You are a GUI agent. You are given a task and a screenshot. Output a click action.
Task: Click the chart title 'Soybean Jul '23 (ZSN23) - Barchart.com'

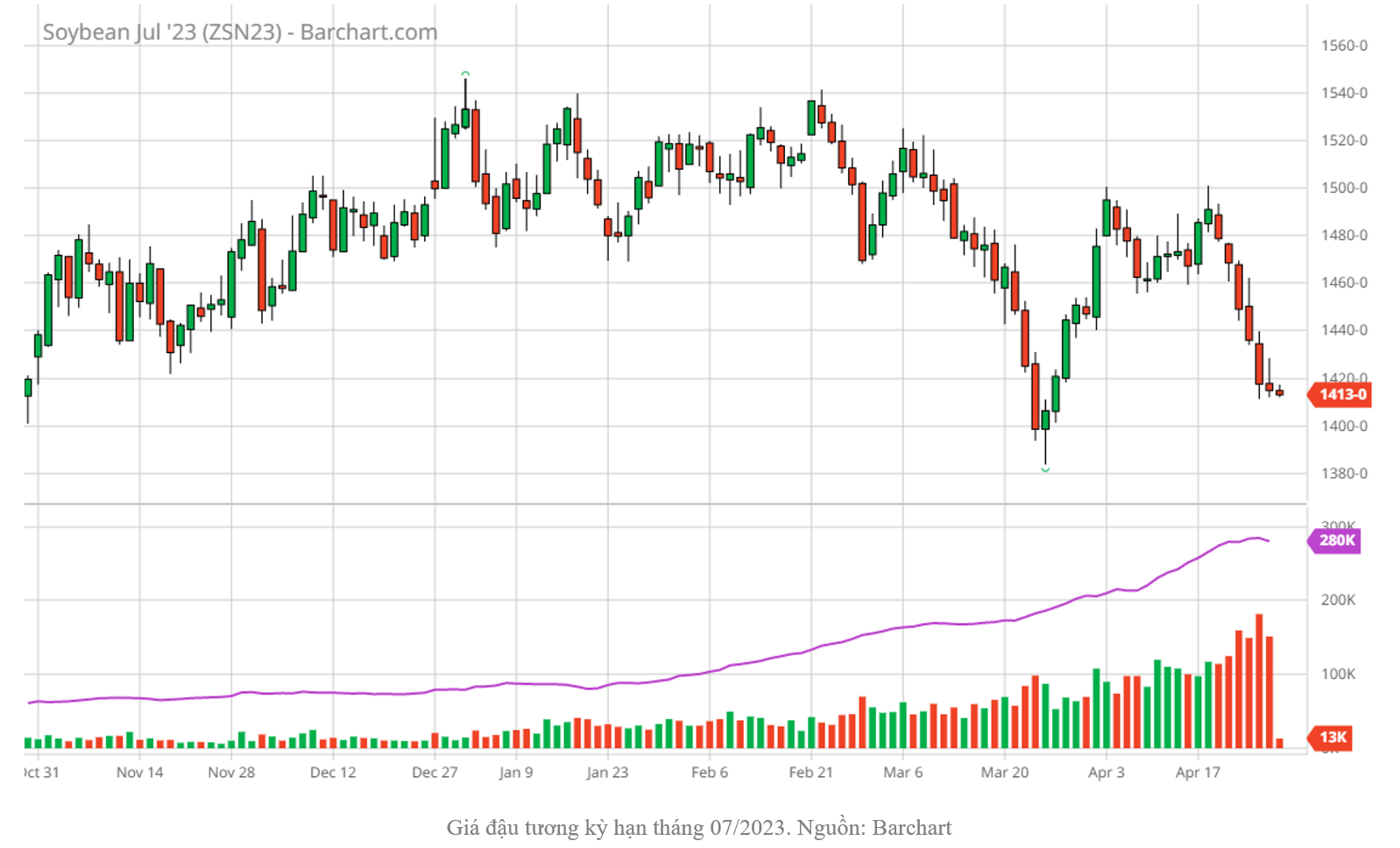click(240, 32)
